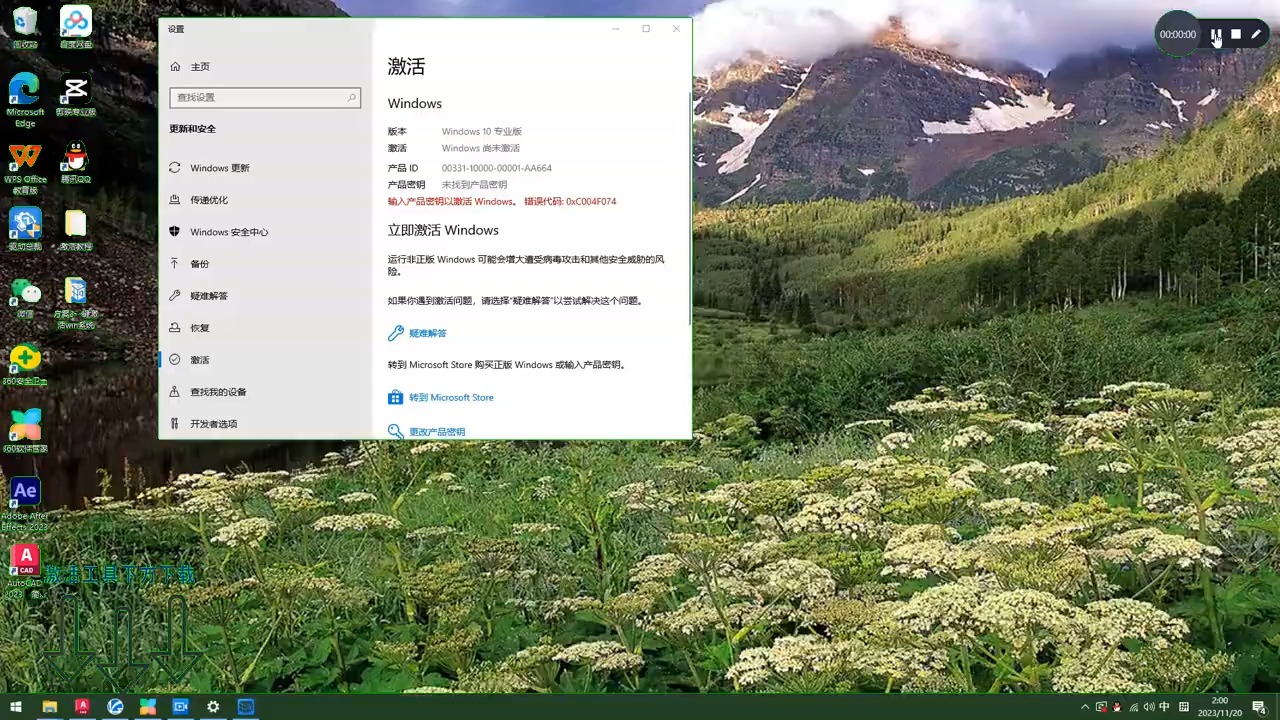Click the 激活 page heading
1280x720 pixels.
tap(406, 67)
